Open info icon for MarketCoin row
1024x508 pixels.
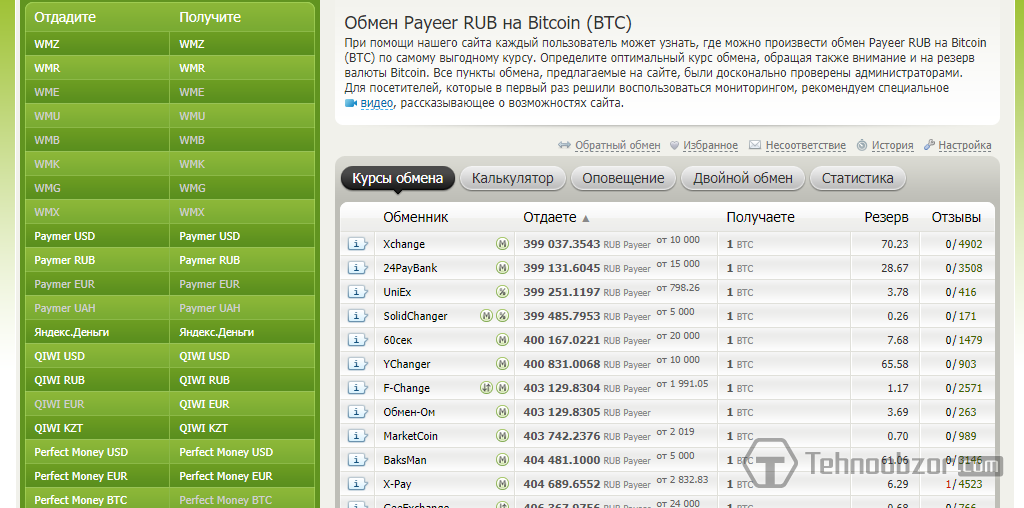click(357, 436)
